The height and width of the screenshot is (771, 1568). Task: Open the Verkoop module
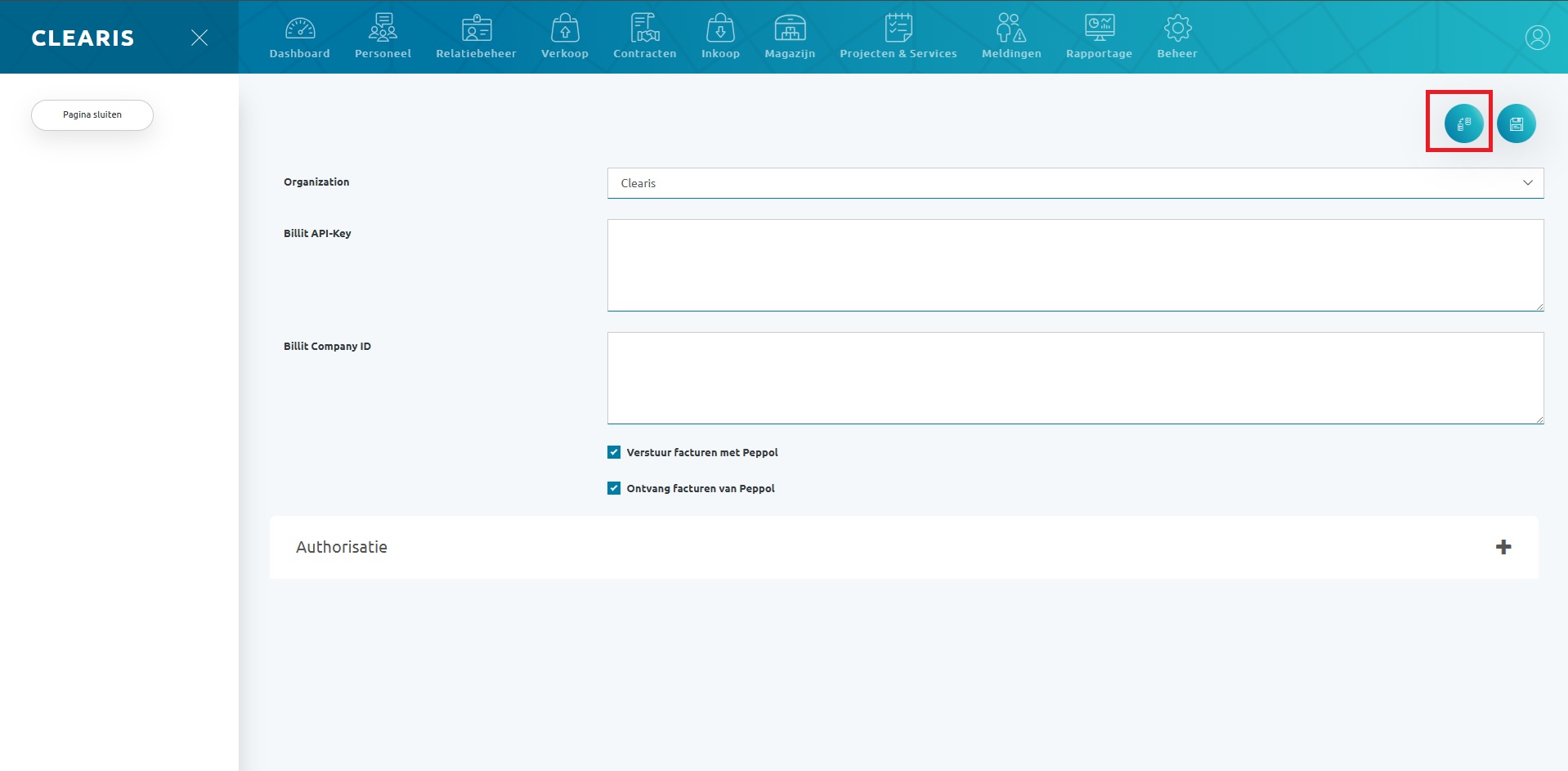pos(564,37)
